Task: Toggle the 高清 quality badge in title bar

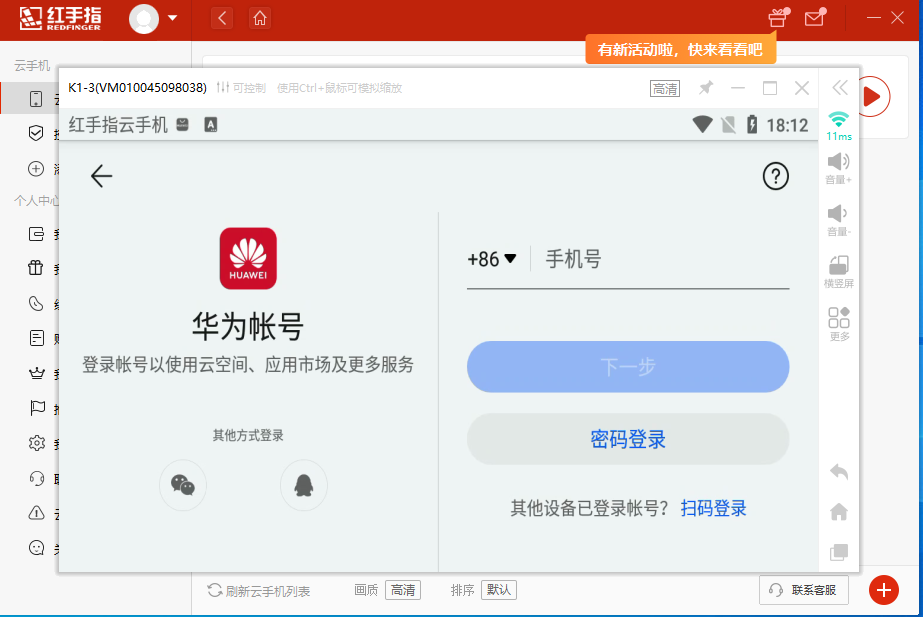Action: tap(665, 88)
